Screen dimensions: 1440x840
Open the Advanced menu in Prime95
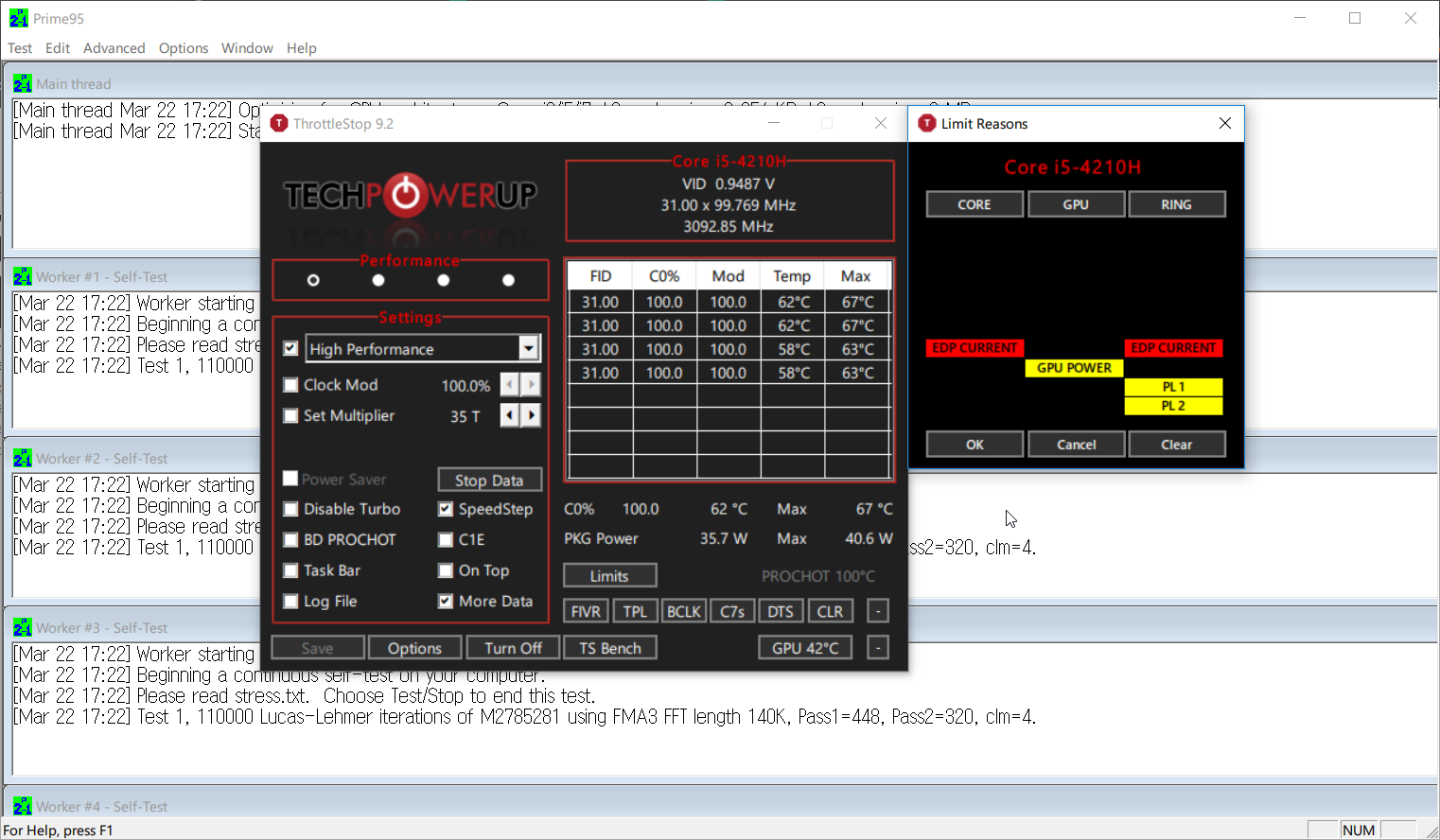114,48
